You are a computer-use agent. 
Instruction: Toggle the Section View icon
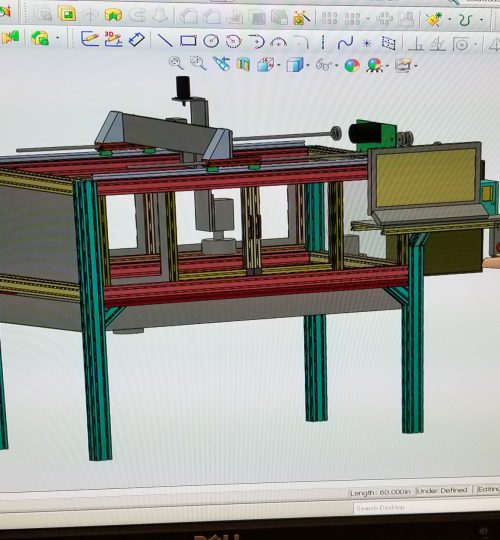(x=243, y=64)
